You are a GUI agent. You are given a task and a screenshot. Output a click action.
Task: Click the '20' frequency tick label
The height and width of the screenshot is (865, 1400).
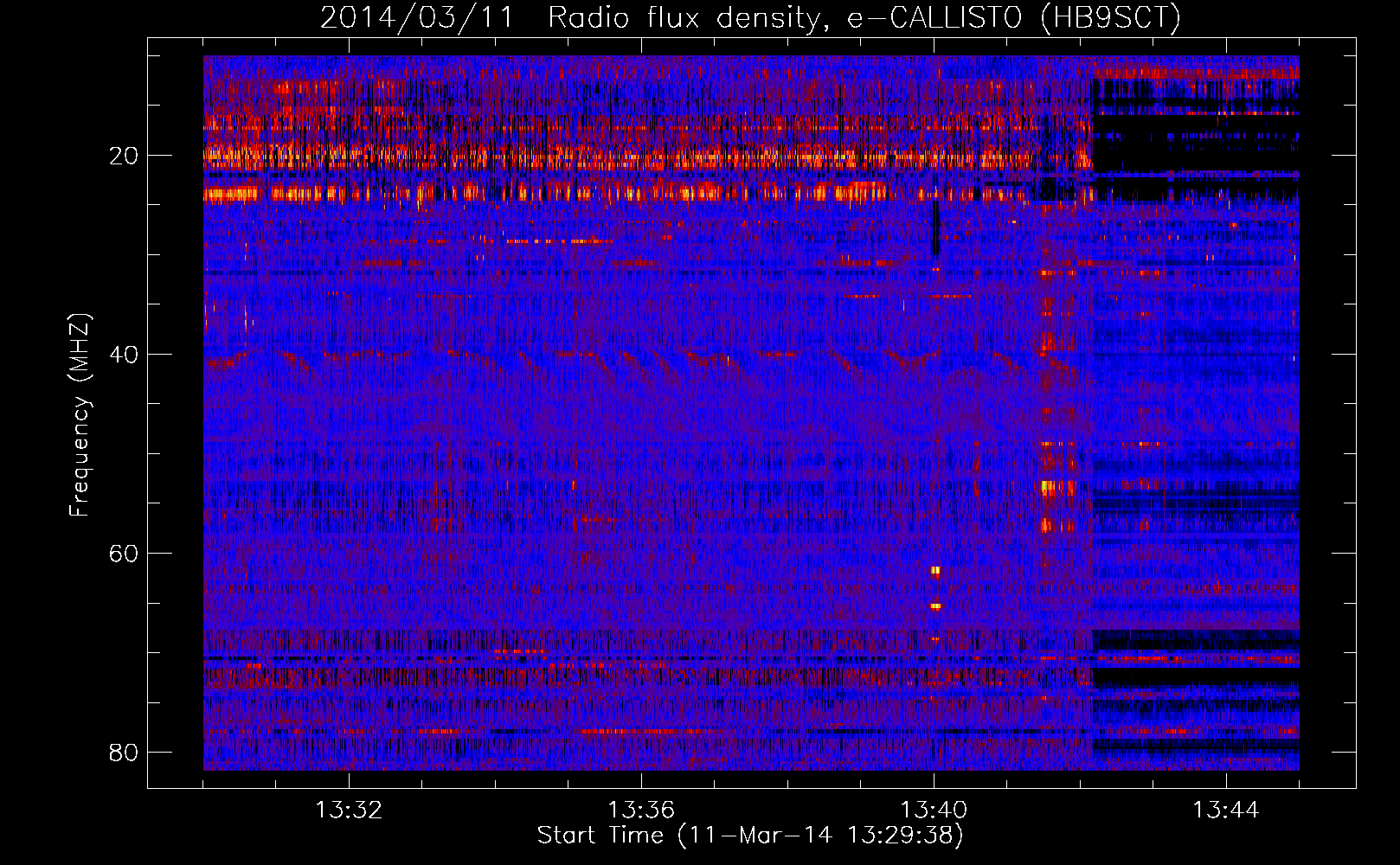124,156
